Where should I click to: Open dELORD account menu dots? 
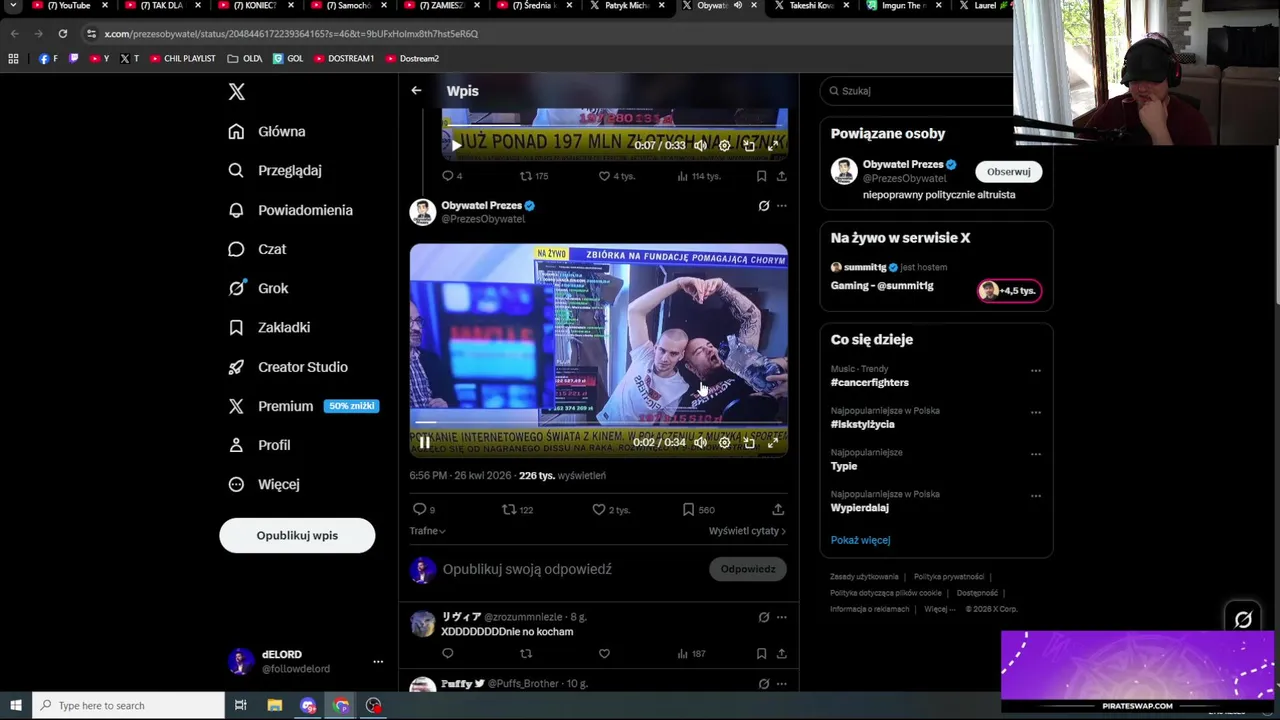pyautogui.click(x=378, y=661)
